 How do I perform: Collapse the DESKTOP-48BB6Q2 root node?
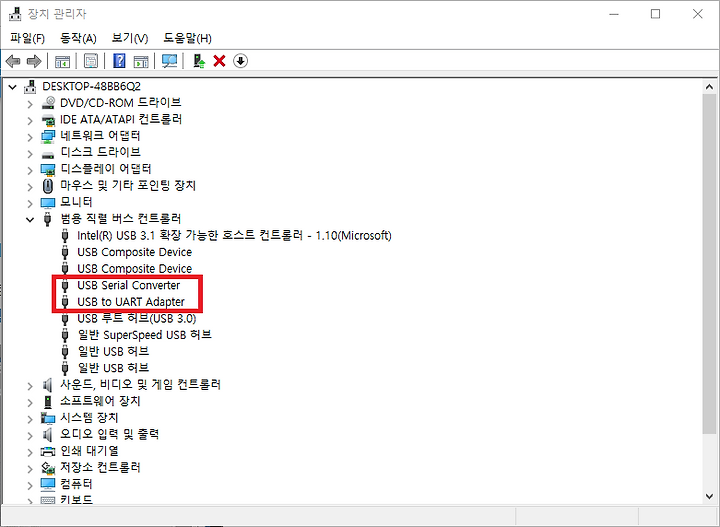tap(12, 87)
